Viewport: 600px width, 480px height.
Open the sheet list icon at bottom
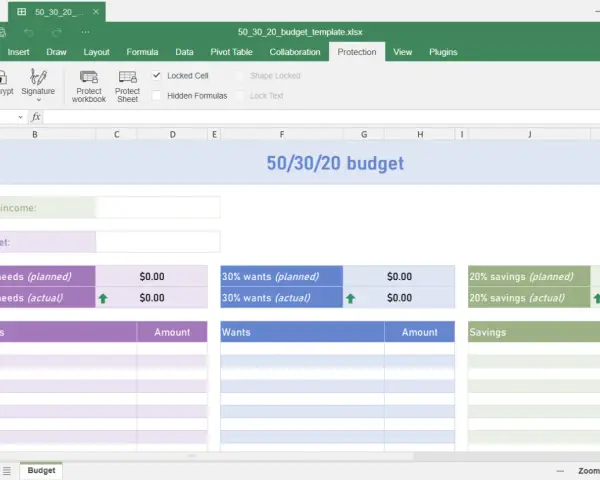tap(7, 470)
